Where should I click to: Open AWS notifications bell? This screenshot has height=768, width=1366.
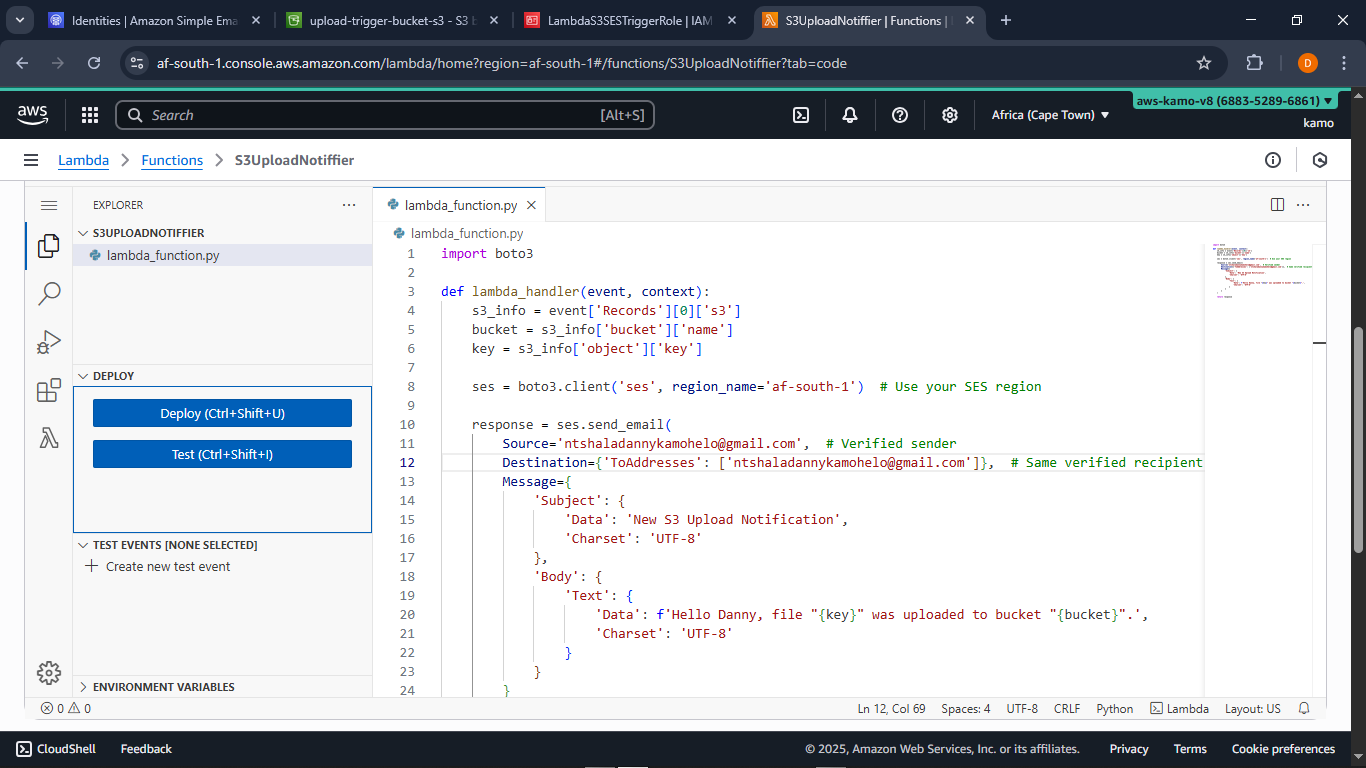click(x=849, y=115)
